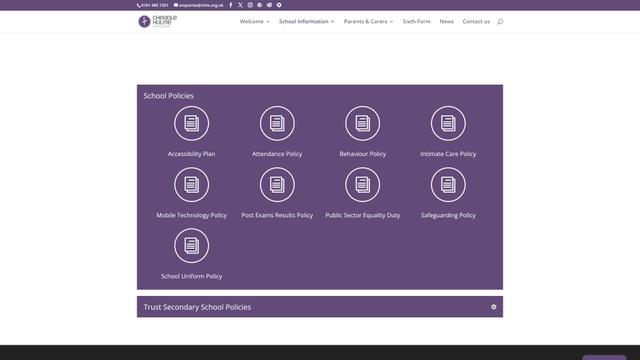Click the Behaviour Policy text link
The height and width of the screenshot is (360, 640).
pyautogui.click(x=362, y=154)
